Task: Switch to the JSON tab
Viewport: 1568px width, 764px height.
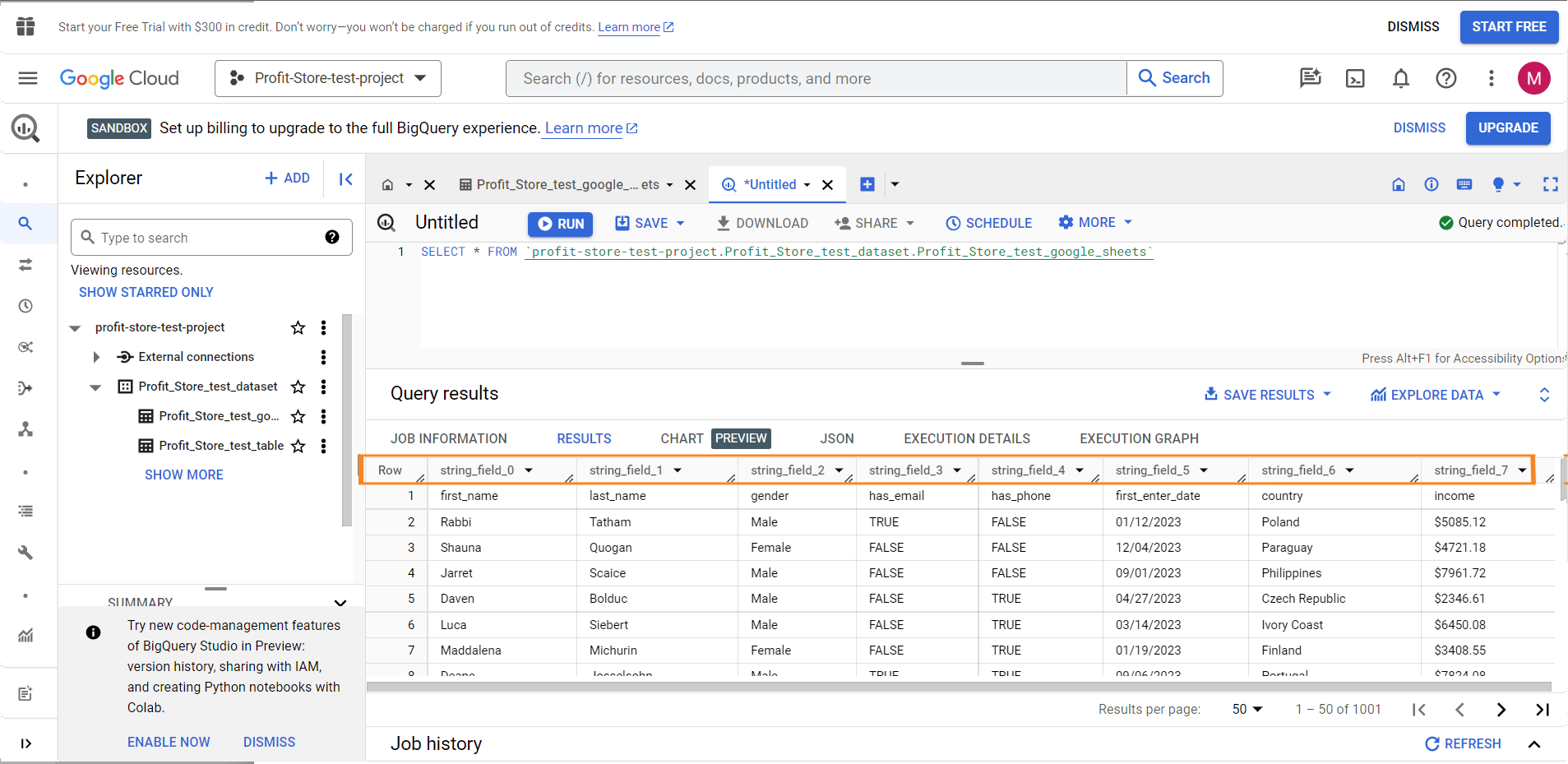Action: point(837,438)
